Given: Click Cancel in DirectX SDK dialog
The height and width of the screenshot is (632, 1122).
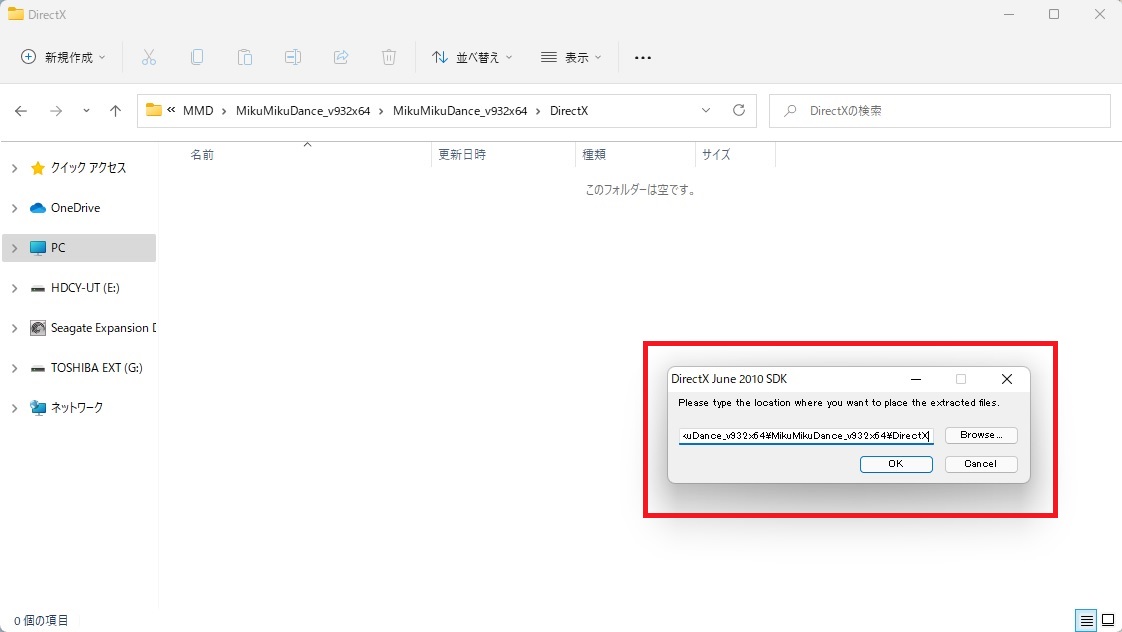Looking at the screenshot, I should coord(981,464).
